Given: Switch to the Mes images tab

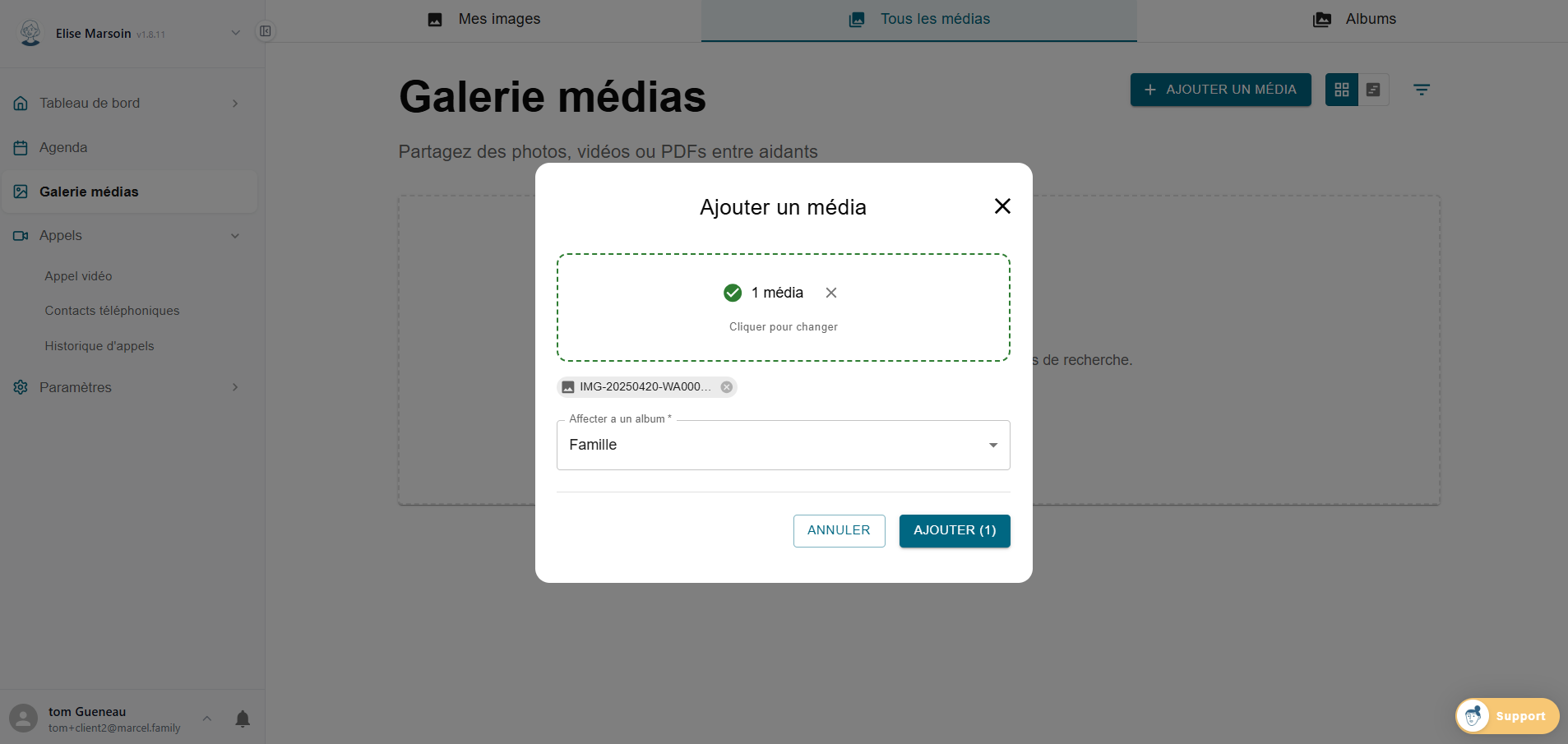Looking at the screenshot, I should point(483,19).
